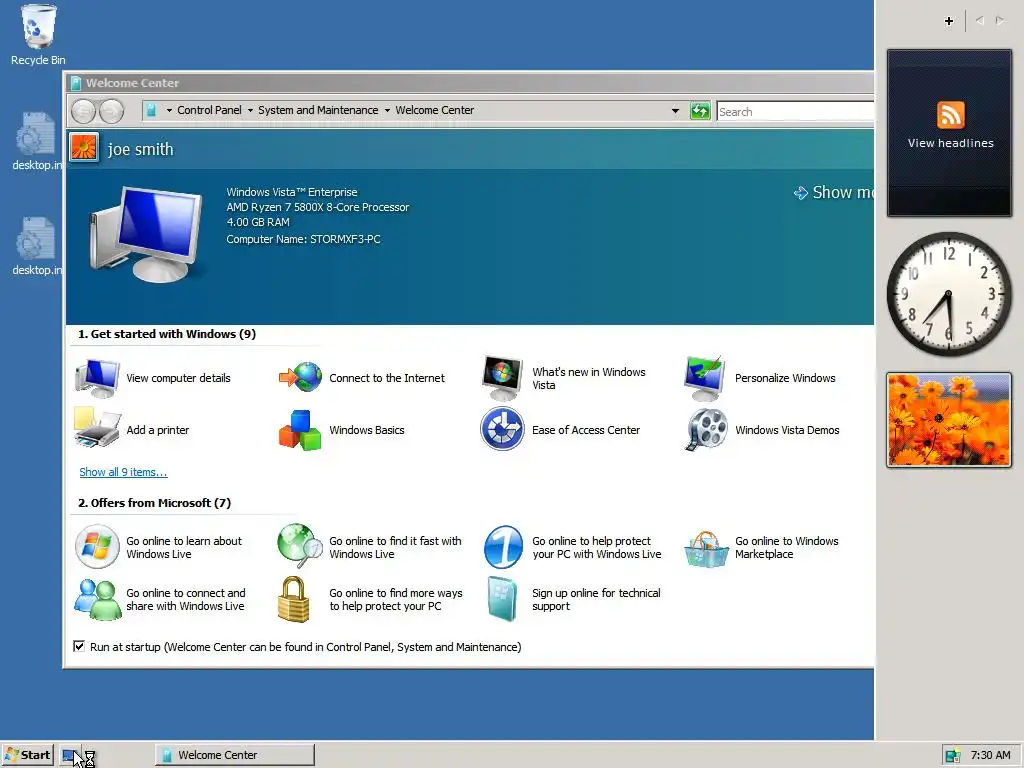Click the AMD Ryzen 7 5800X processor text

317,207
